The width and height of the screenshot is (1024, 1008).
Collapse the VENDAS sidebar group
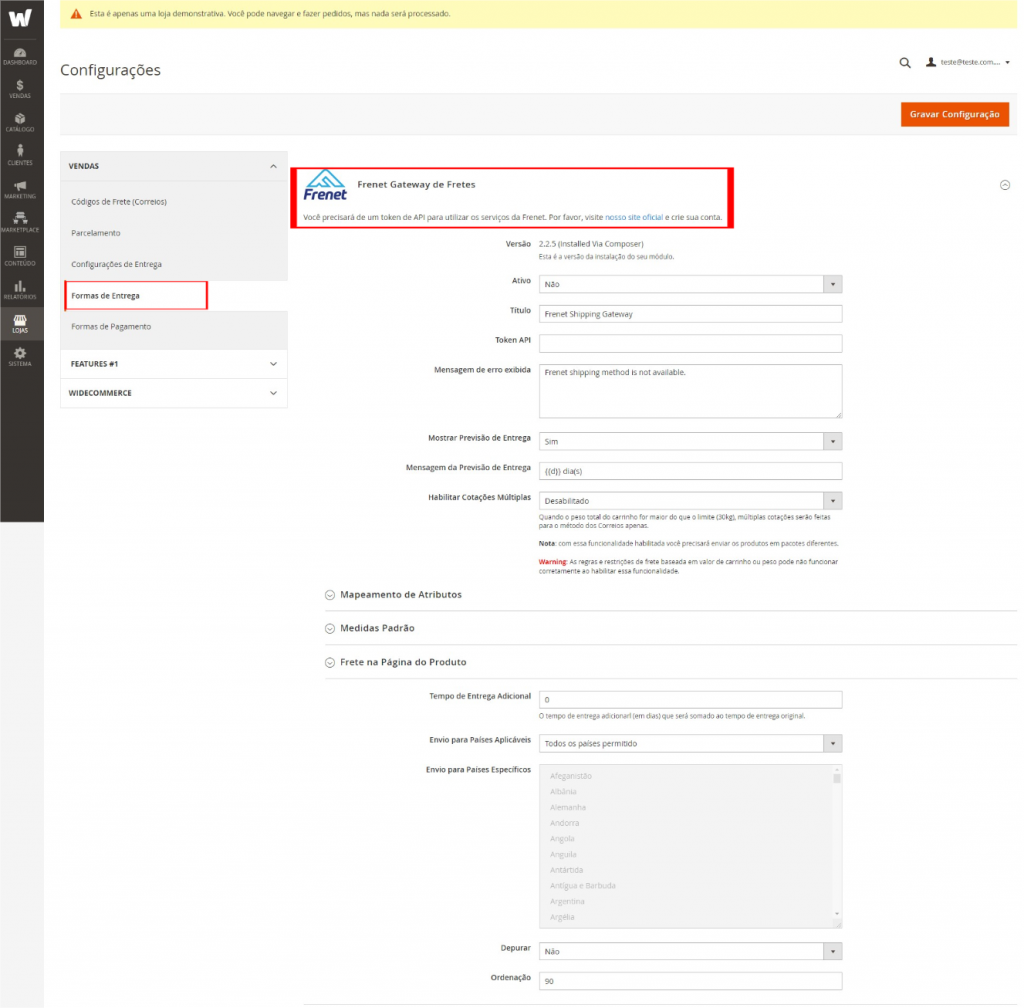(173, 166)
